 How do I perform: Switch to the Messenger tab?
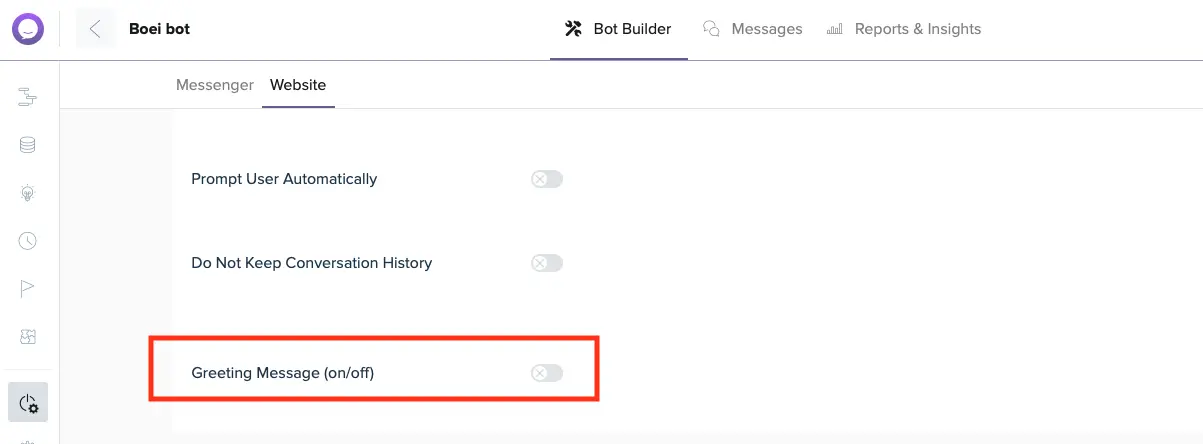215,85
